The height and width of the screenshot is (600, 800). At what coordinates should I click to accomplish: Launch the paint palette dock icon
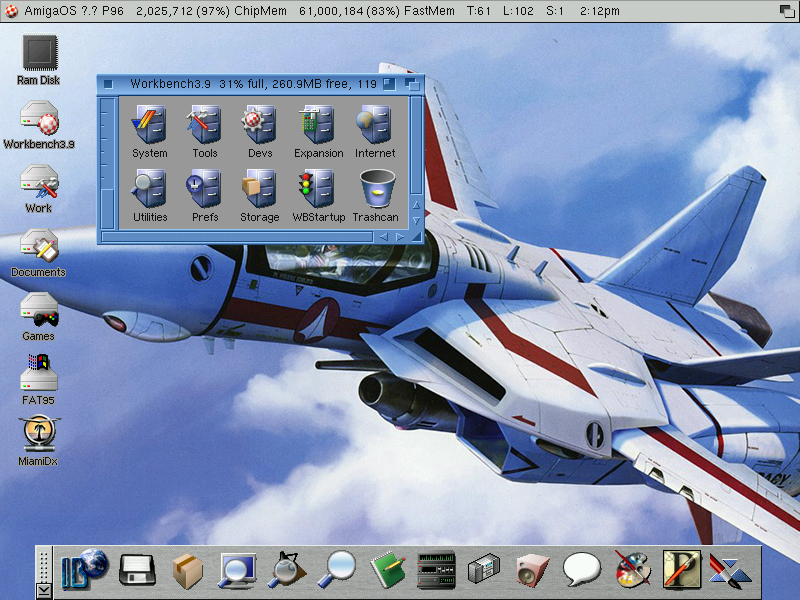point(633,569)
